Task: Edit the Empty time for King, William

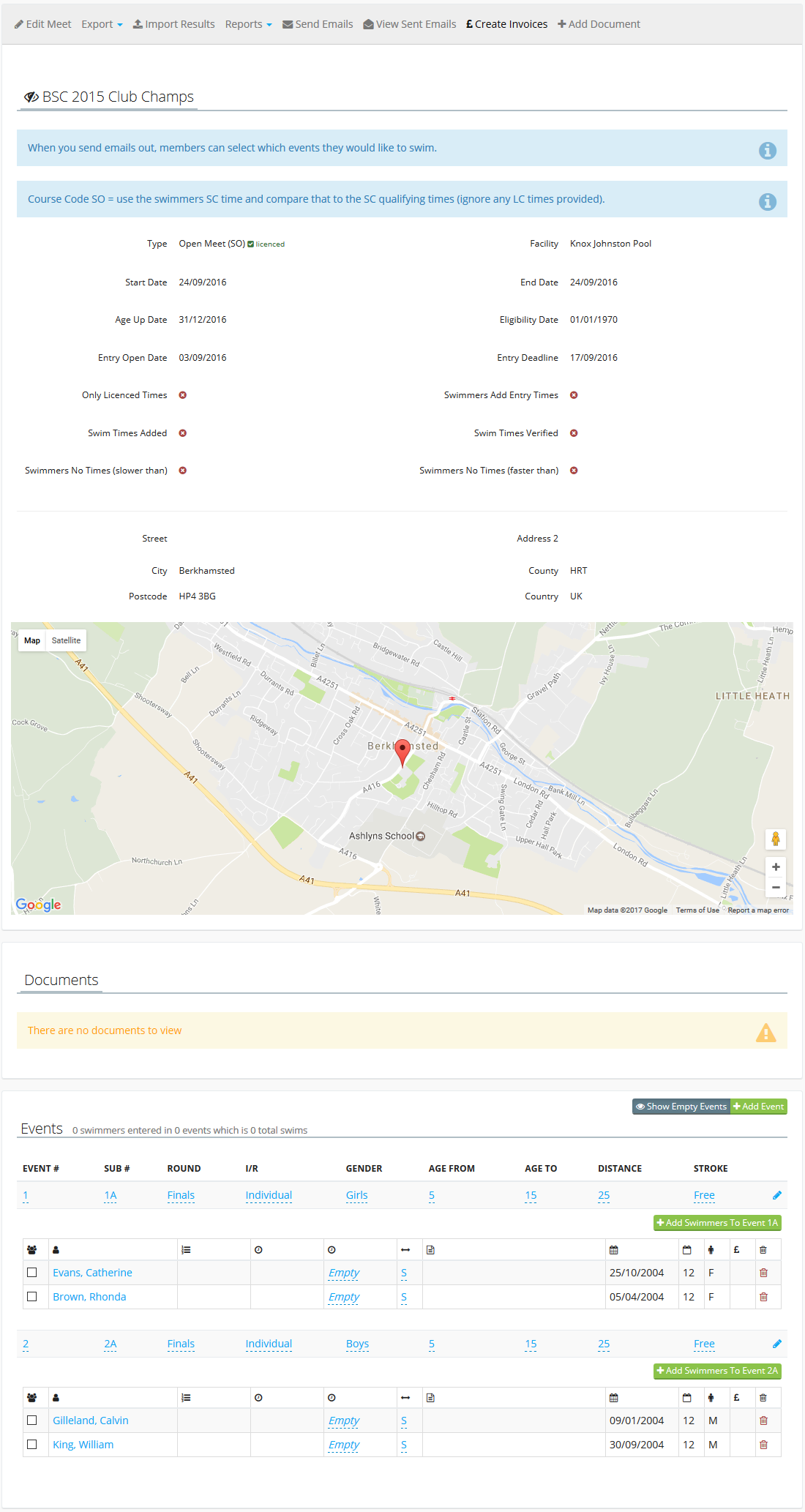Action: (x=344, y=1445)
